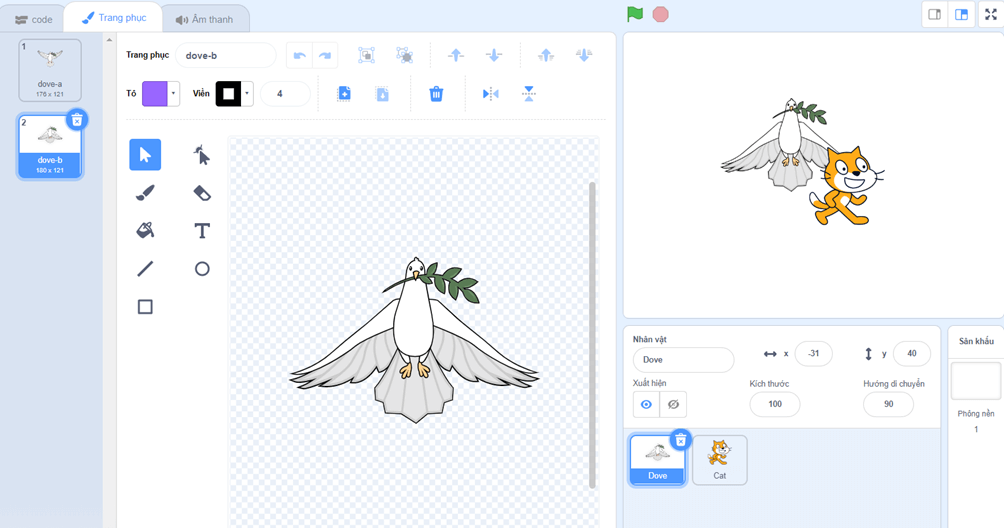The height and width of the screenshot is (528, 1004).
Task: Delete selection with the trash icon
Action: 436,94
